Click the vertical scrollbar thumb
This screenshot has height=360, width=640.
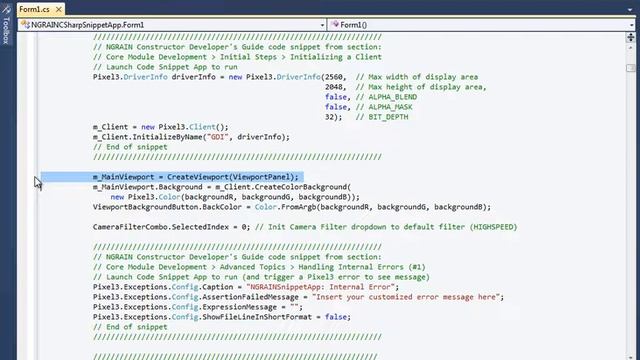[631, 68]
